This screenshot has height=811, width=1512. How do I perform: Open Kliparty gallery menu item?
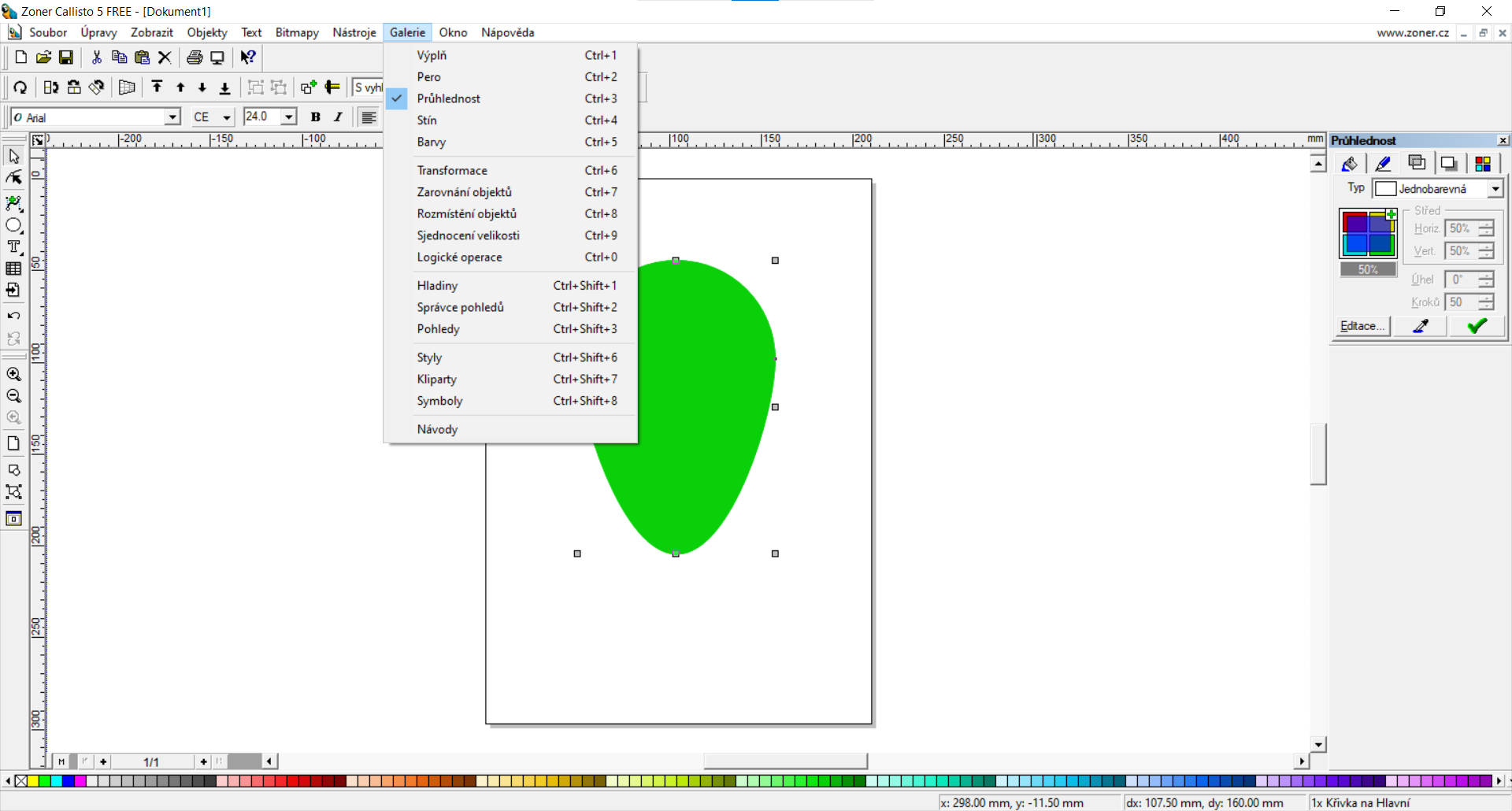click(510, 380)
